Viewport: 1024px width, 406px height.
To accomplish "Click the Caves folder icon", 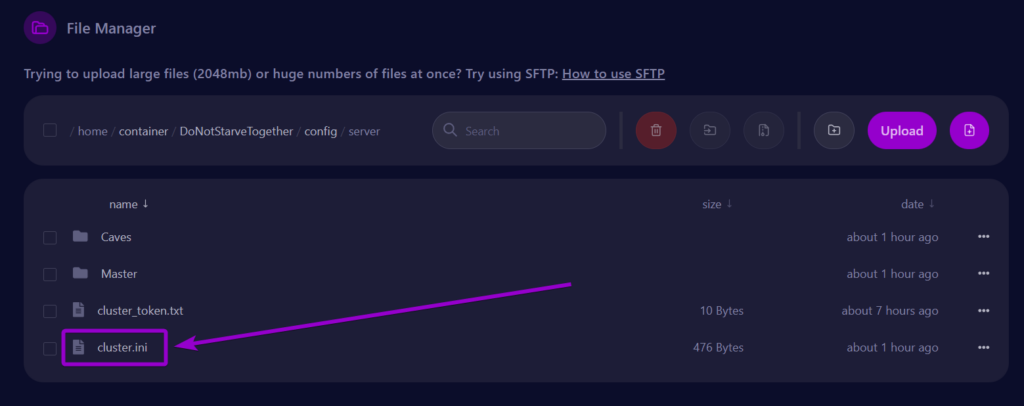I will [x=80, y=237].
